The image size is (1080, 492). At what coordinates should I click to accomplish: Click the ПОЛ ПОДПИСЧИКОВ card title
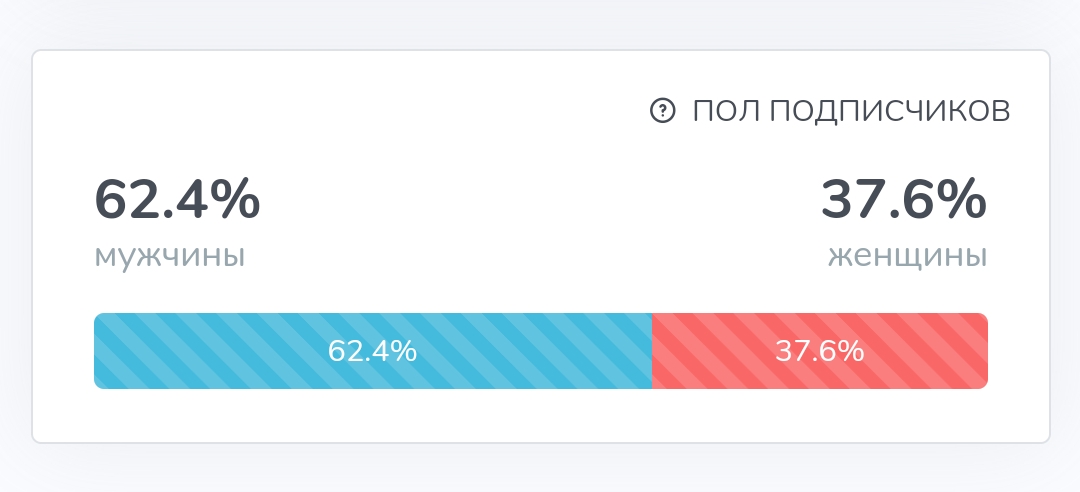pos(851,111)
